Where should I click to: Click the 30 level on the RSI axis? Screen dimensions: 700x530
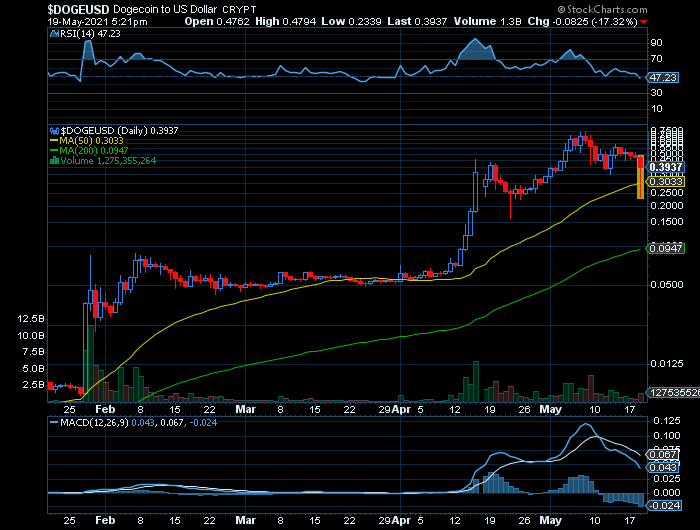pos(657,93)
